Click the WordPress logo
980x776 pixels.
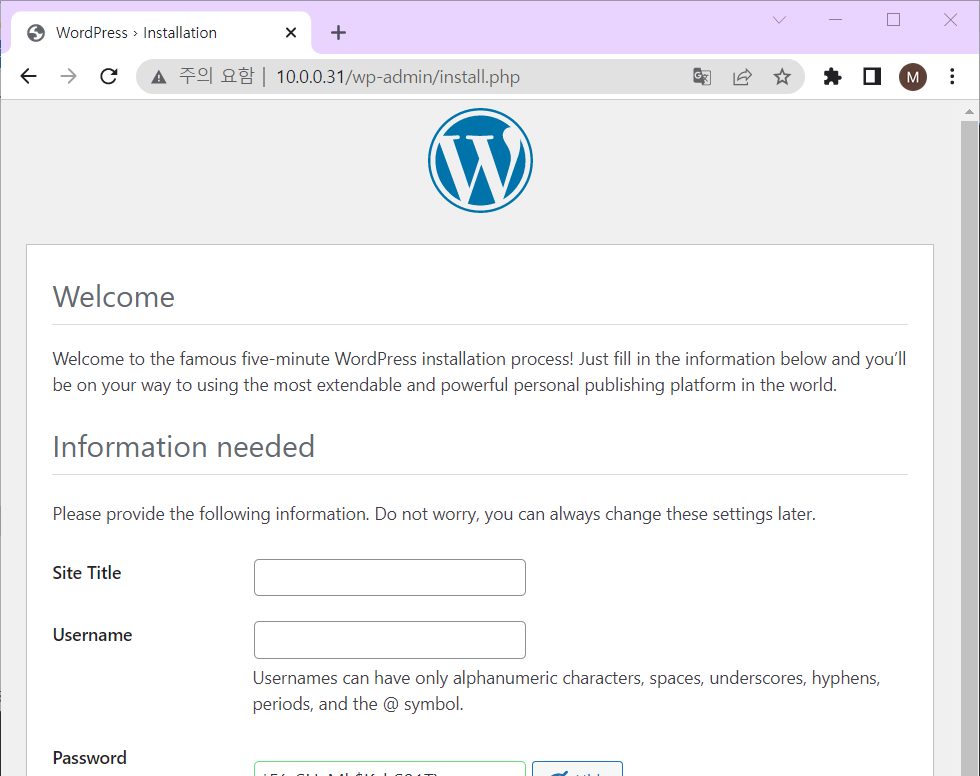480,161
